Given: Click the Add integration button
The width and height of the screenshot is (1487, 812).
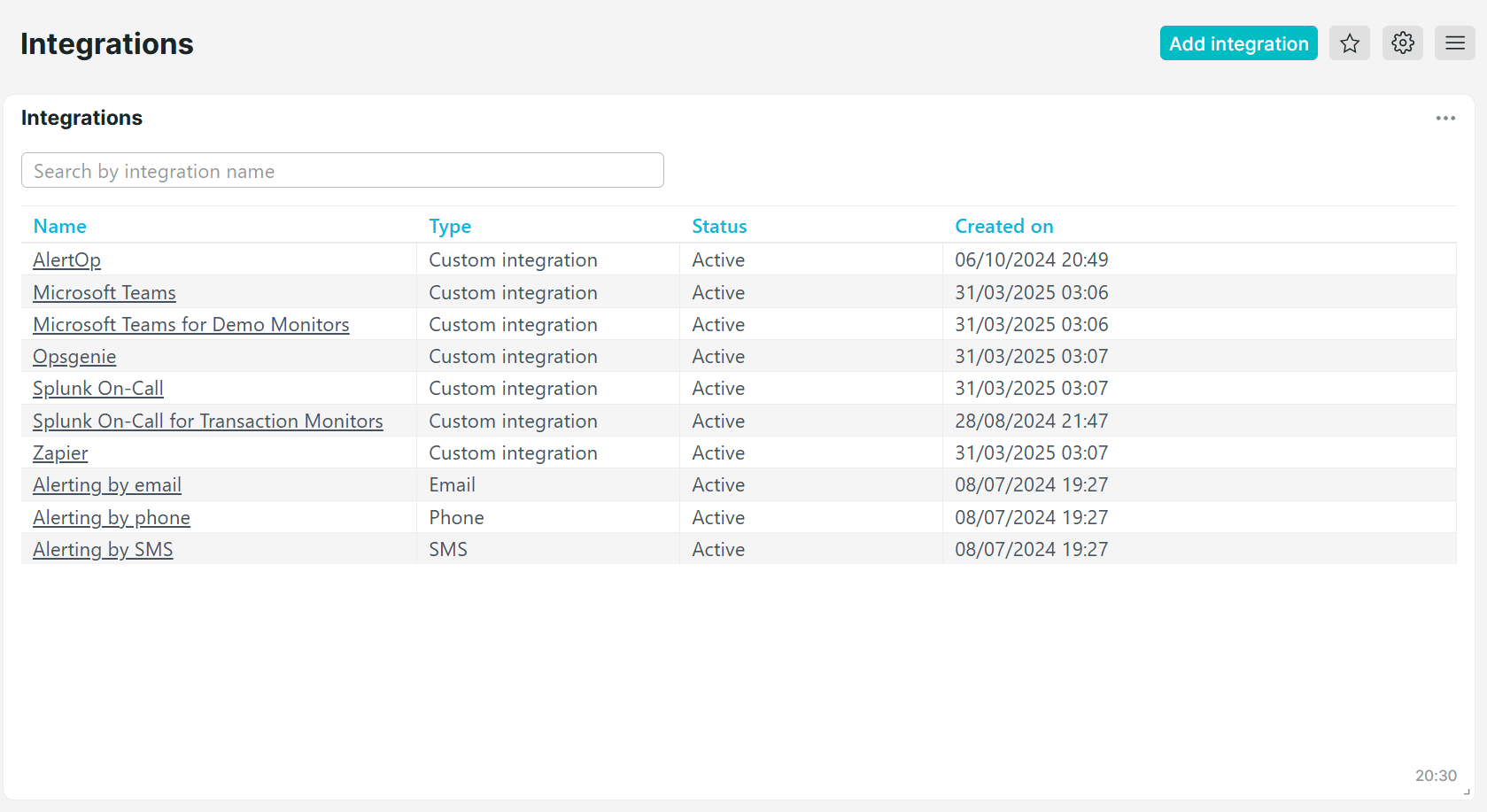Looking at the screenshot, I should point(1238,43).
